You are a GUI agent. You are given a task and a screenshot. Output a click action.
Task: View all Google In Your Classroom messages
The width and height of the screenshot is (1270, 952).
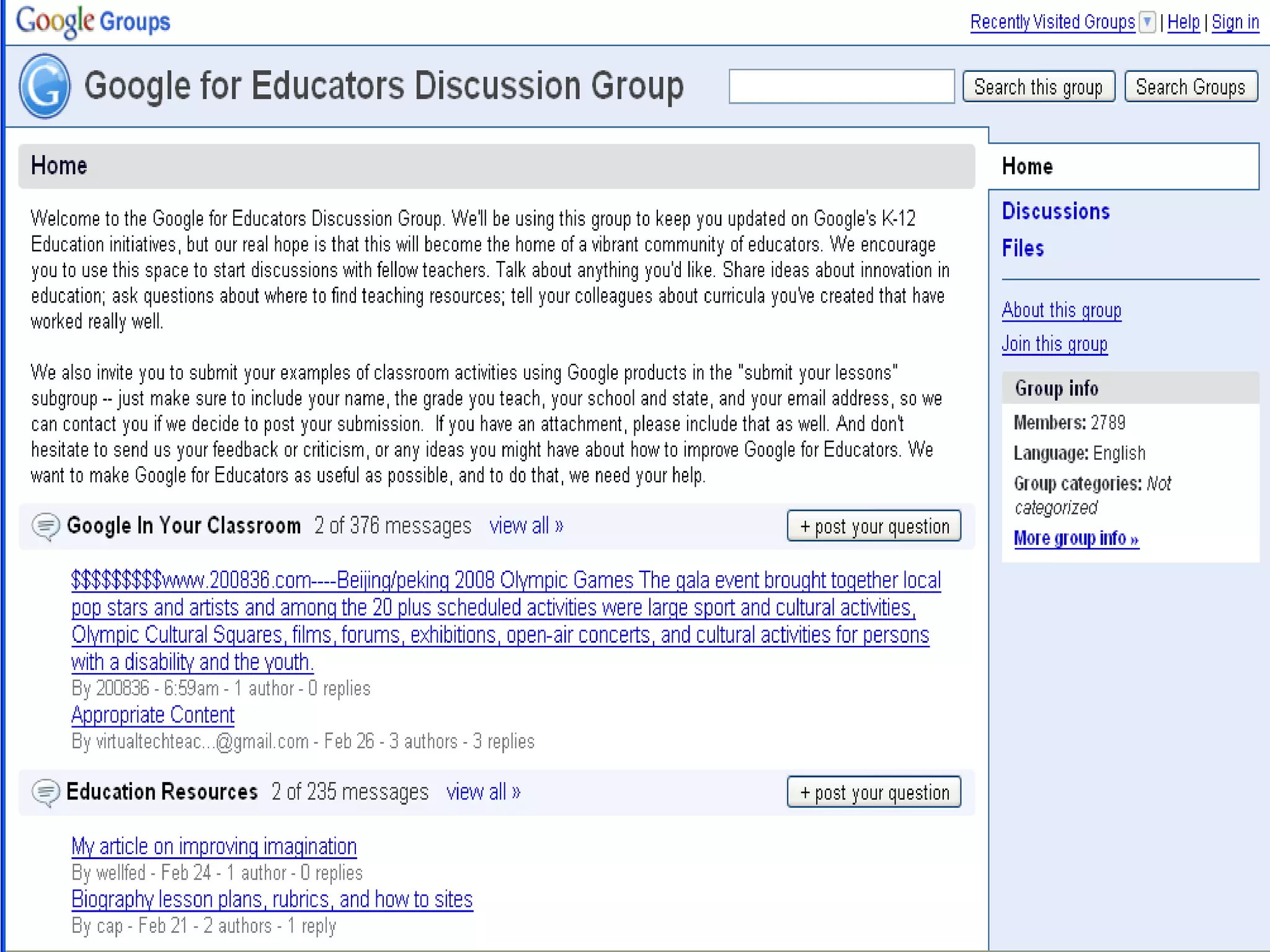[526, 526]
